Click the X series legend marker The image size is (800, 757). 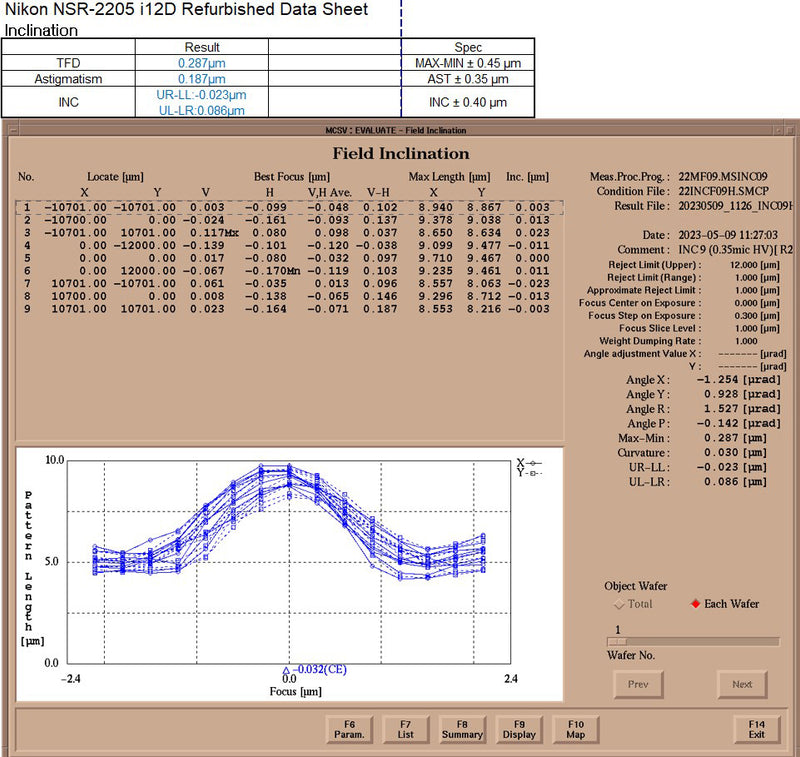pyautogui.click(x=534, y=463)
